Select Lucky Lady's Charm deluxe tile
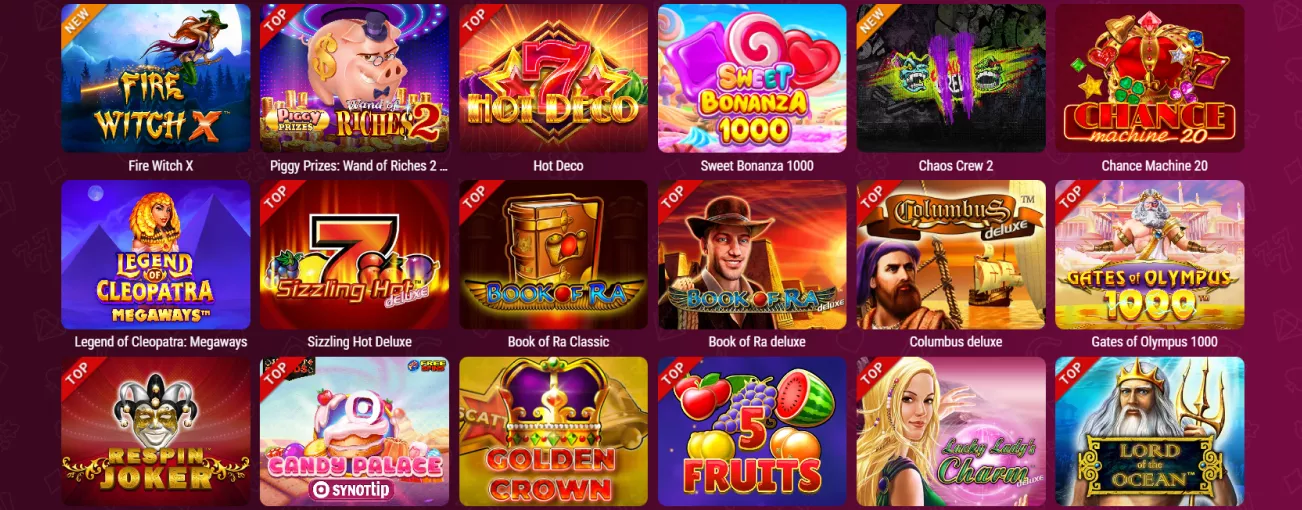The width and height of the screenshot is (1302, 510). [x=951, y=432]
